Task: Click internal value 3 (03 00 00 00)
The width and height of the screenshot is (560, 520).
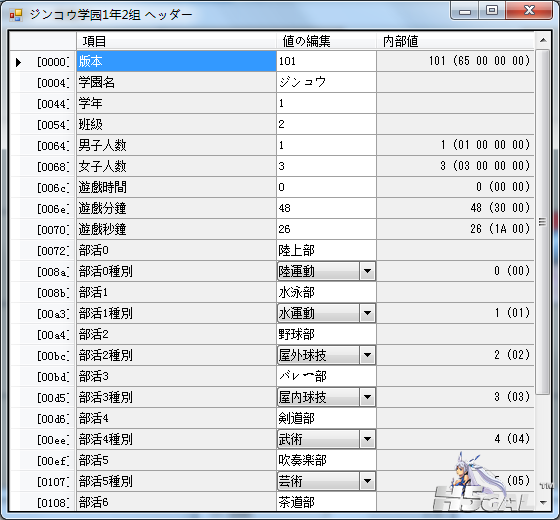Action: [x=455, y=166]
